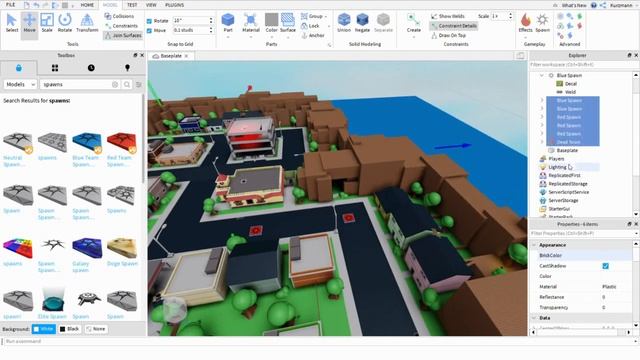Disable the Rotate snap checkbox

click(x=149, y=21)
